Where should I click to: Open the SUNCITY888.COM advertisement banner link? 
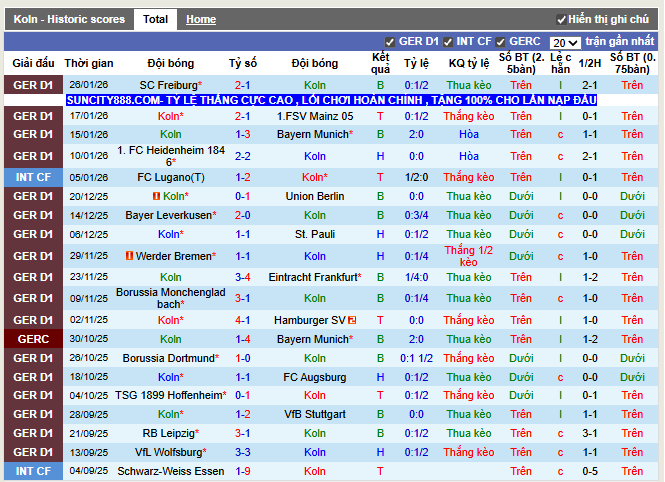(x=332, y=100)
